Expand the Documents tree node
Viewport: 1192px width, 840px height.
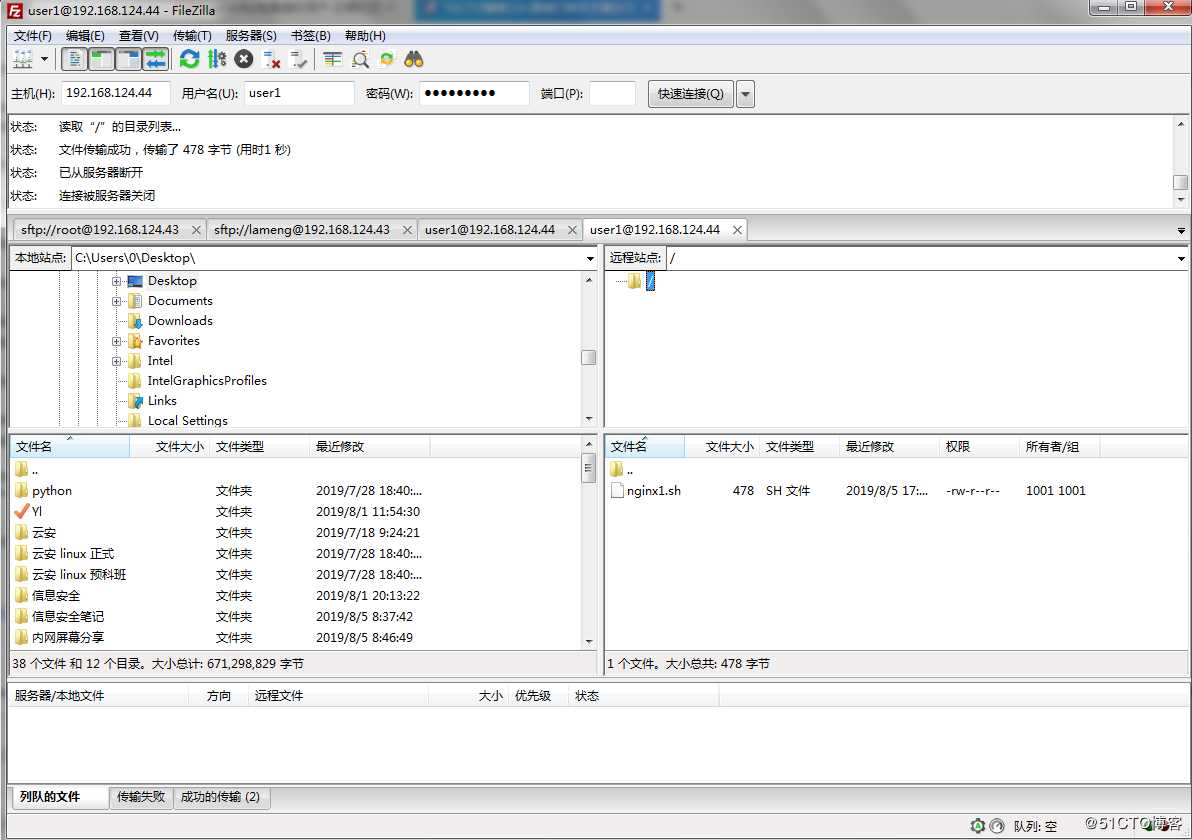tap(116, 301)
